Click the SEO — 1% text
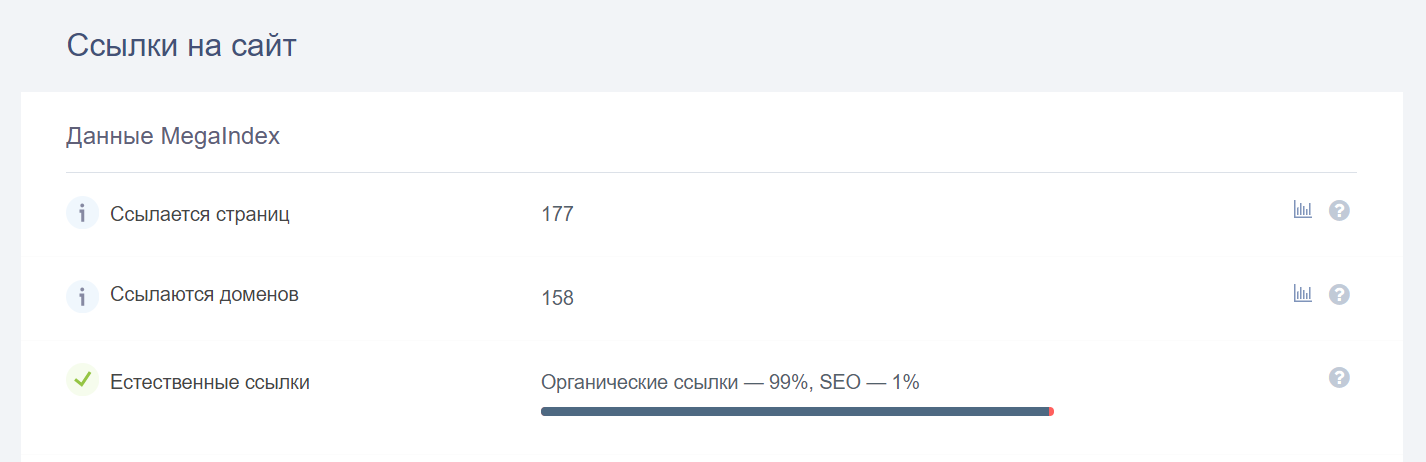 coord(869,382)
